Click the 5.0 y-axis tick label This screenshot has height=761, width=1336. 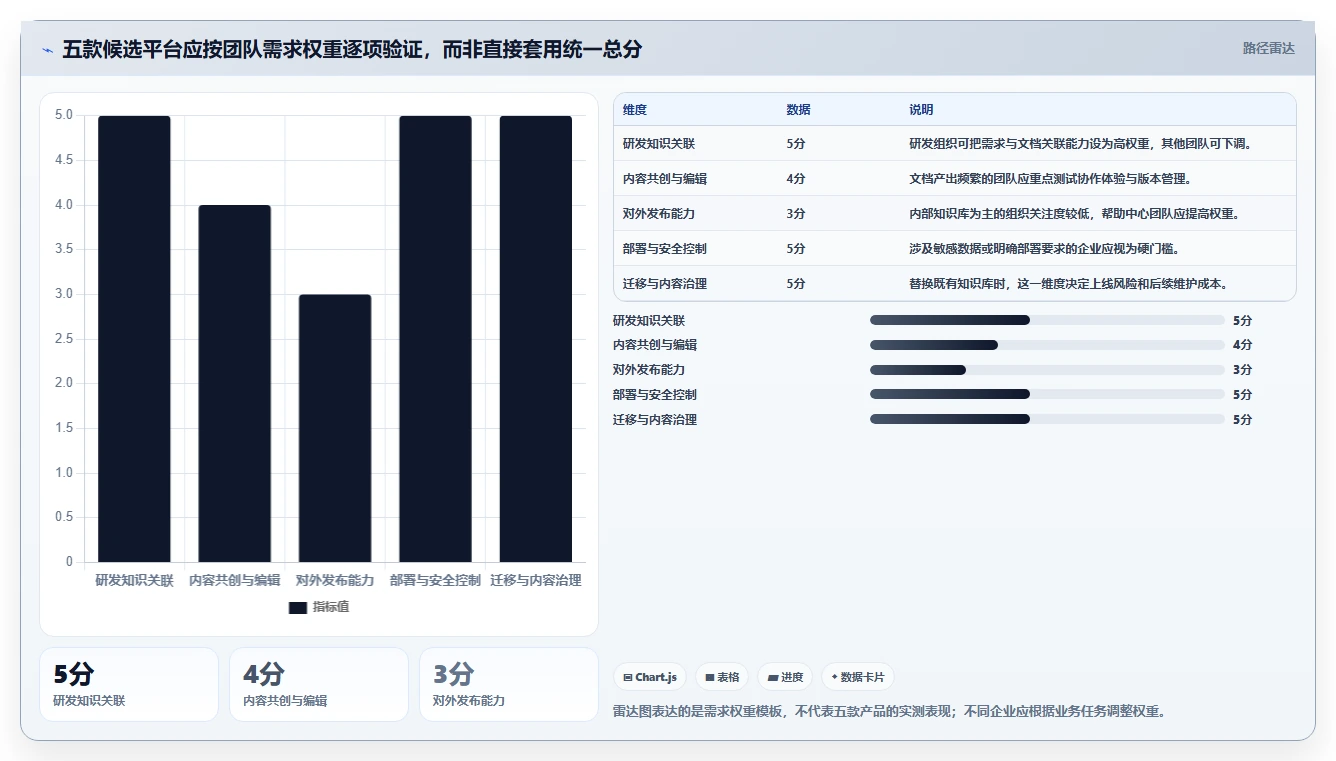point(64,115)
